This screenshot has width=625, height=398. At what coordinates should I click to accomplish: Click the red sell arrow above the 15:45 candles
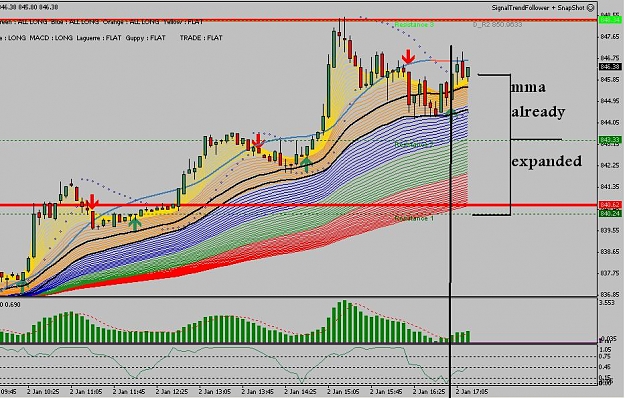(408, 57)
